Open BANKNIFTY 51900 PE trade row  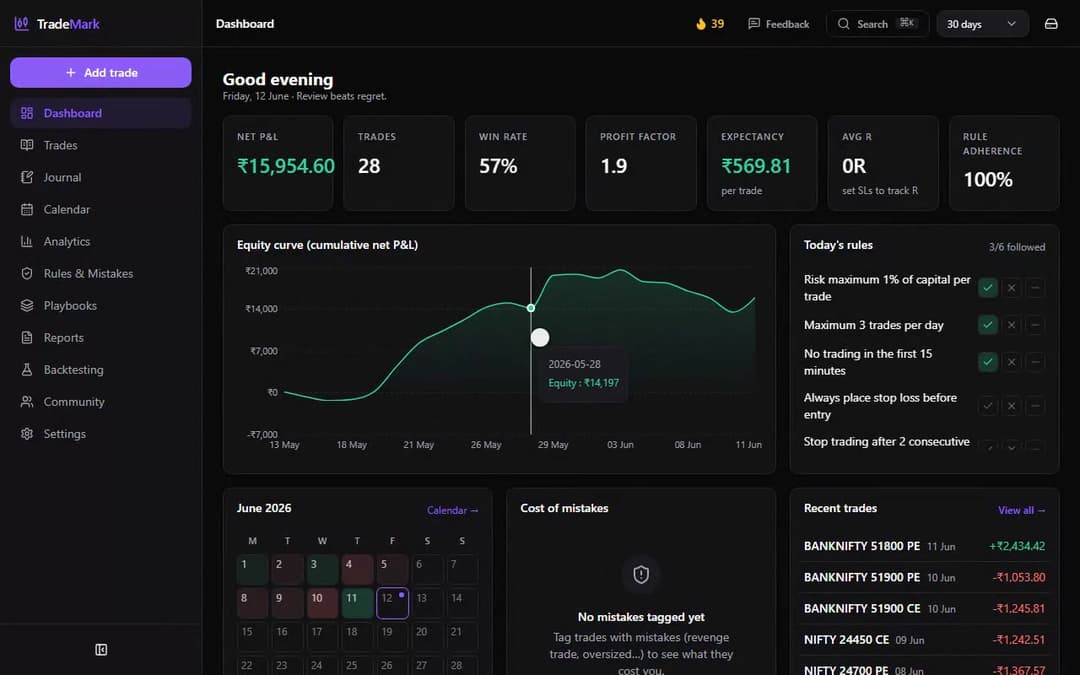click(924, 577)
